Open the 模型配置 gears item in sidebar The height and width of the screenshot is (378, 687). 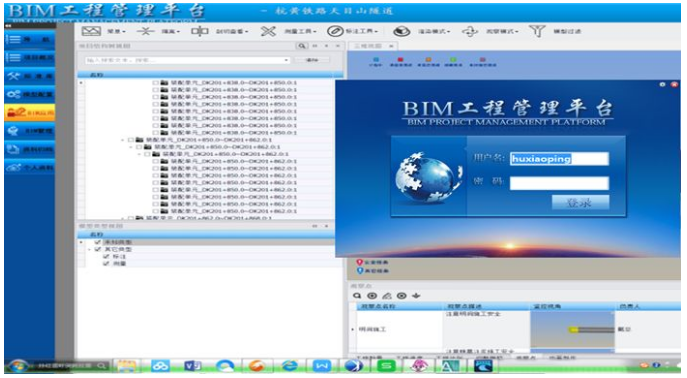(x=30, y=95)
